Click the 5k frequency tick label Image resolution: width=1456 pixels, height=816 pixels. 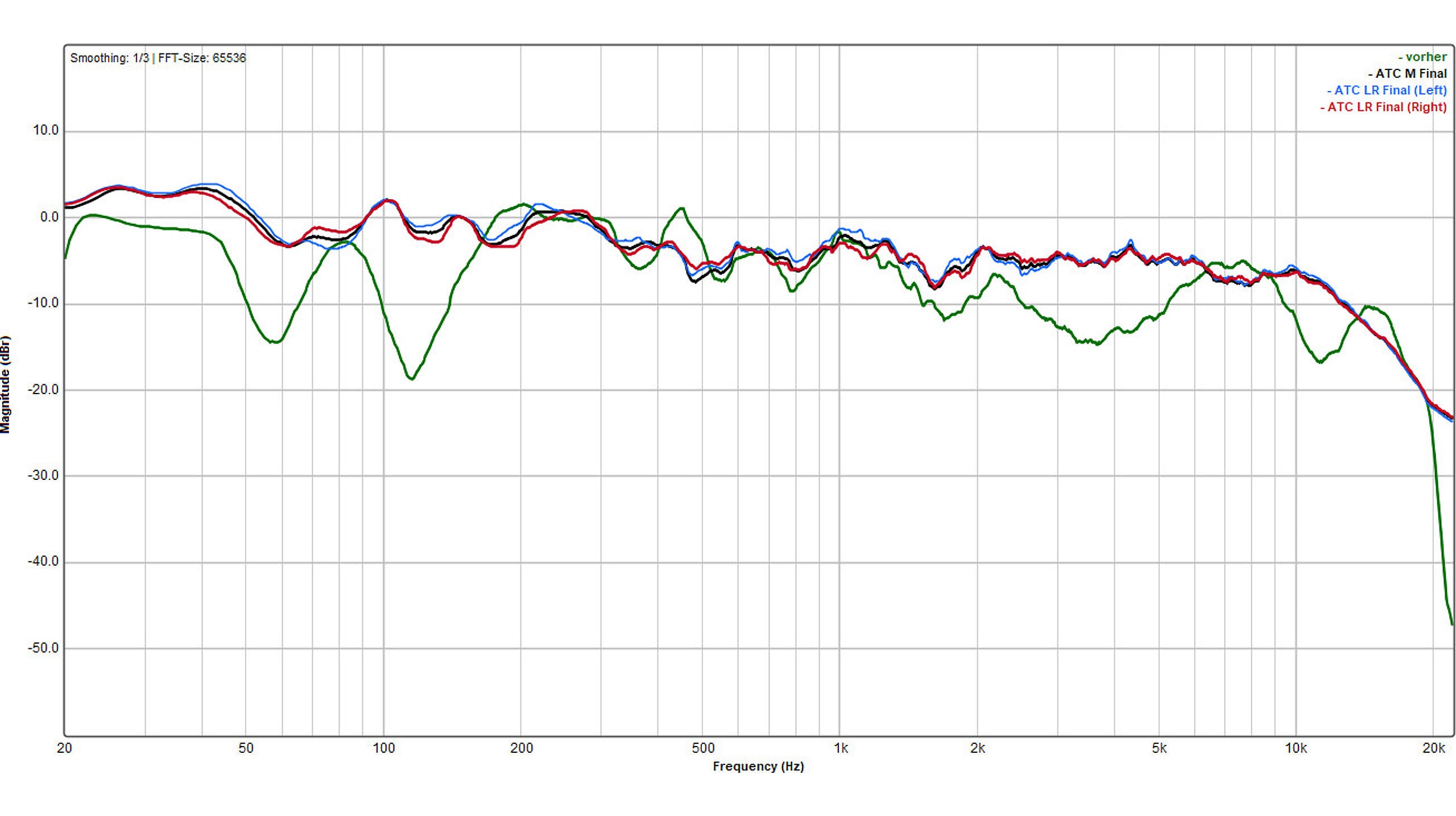point(1159,748)
